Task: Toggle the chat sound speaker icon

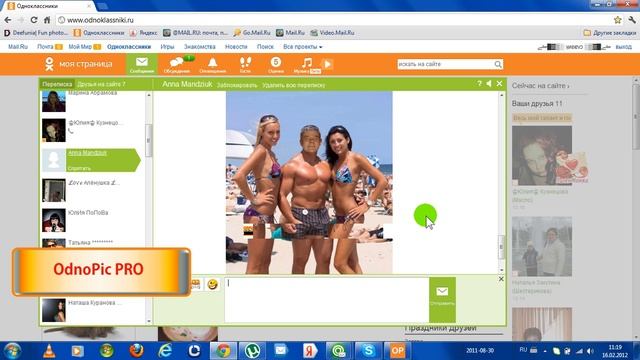Action: (489, 83)
